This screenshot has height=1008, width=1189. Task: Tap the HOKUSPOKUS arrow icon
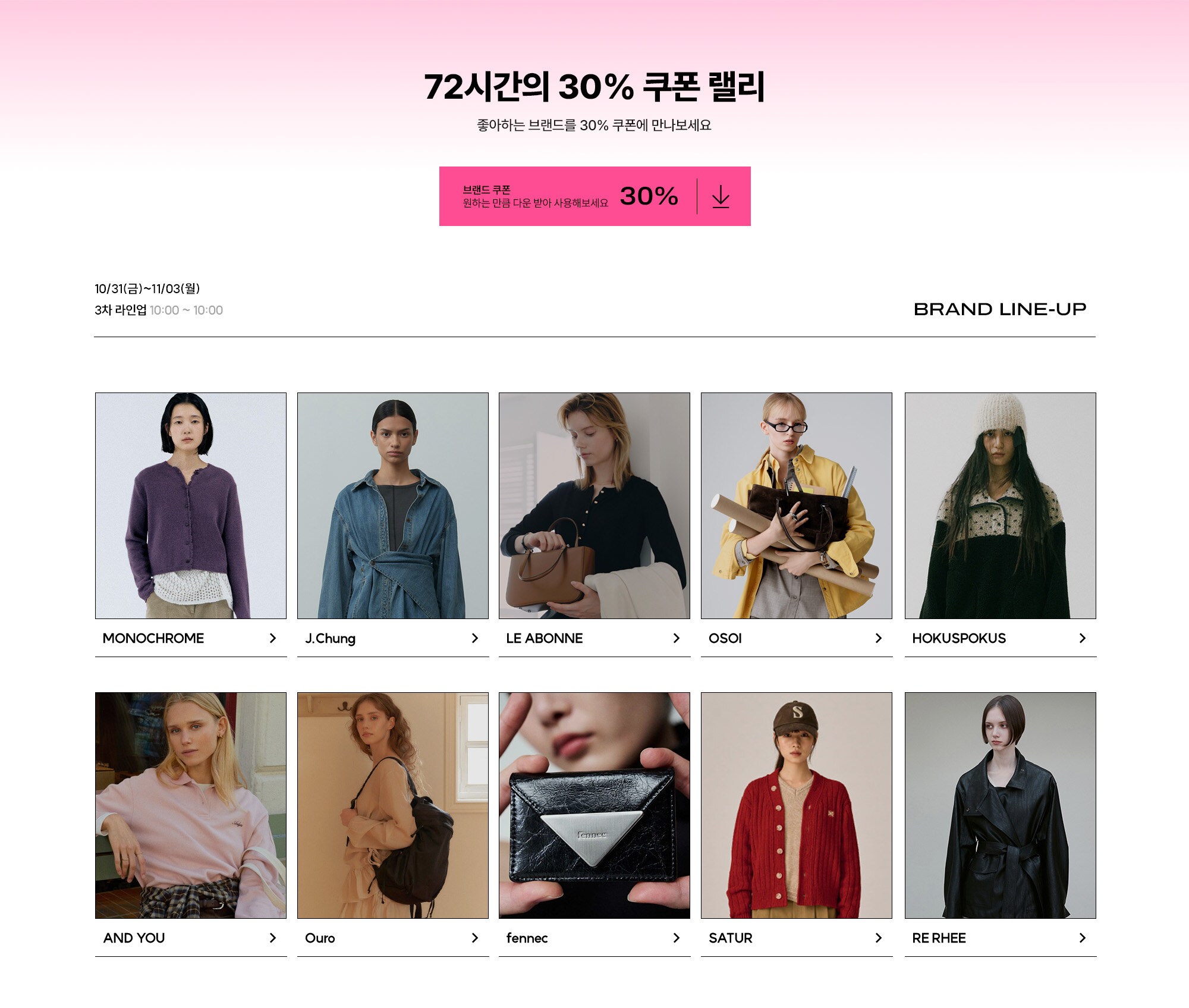click(1083, 638)
